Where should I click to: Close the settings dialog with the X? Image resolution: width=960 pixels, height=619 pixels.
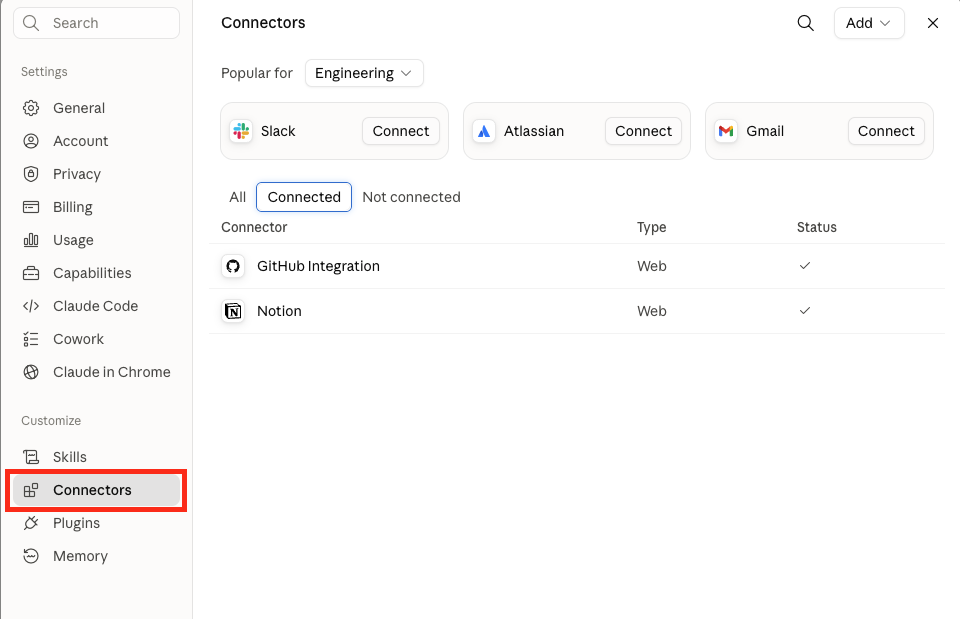pyautogui.click(x=932, y=23)
